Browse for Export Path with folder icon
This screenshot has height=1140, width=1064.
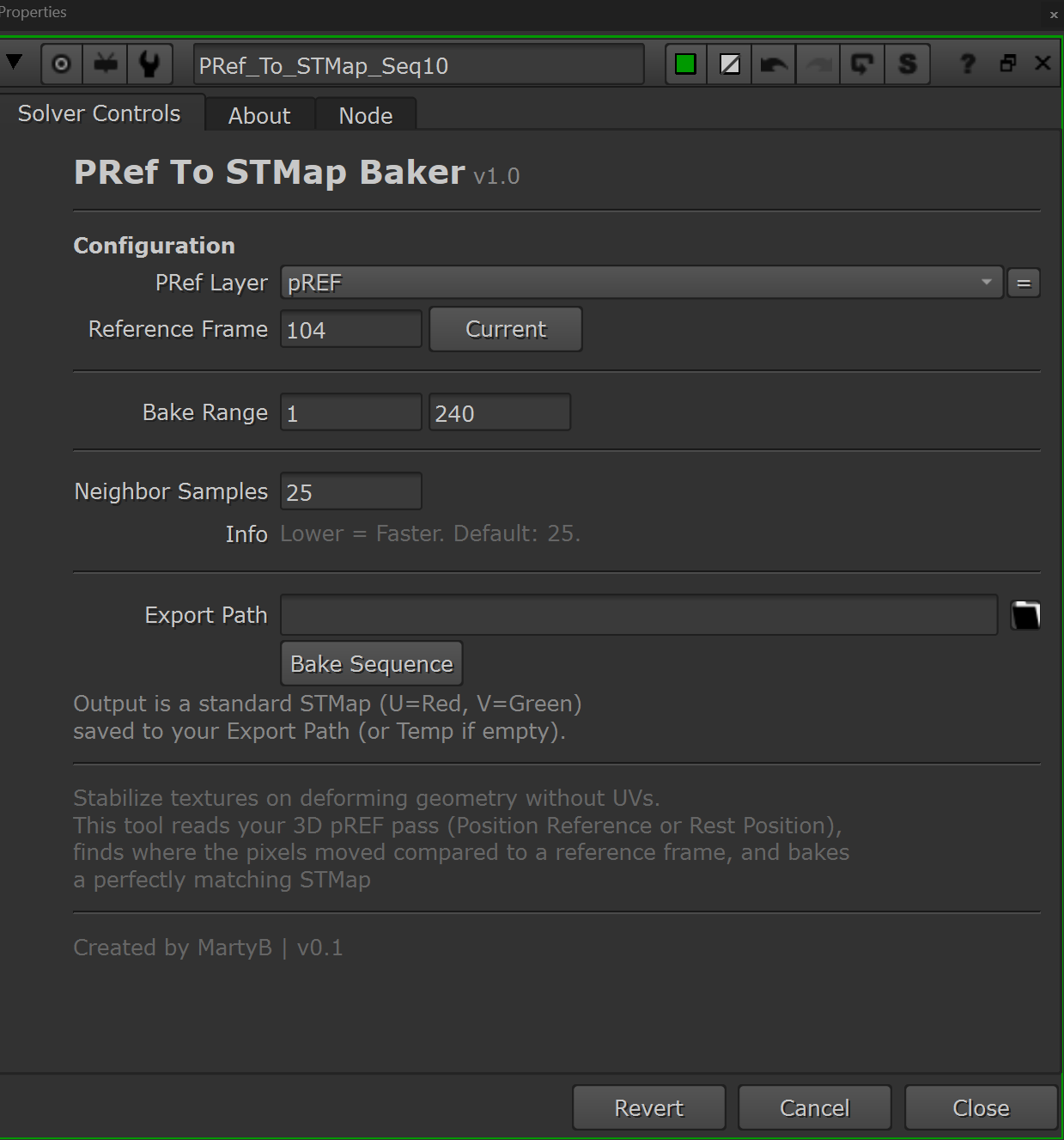[1025, 615]
